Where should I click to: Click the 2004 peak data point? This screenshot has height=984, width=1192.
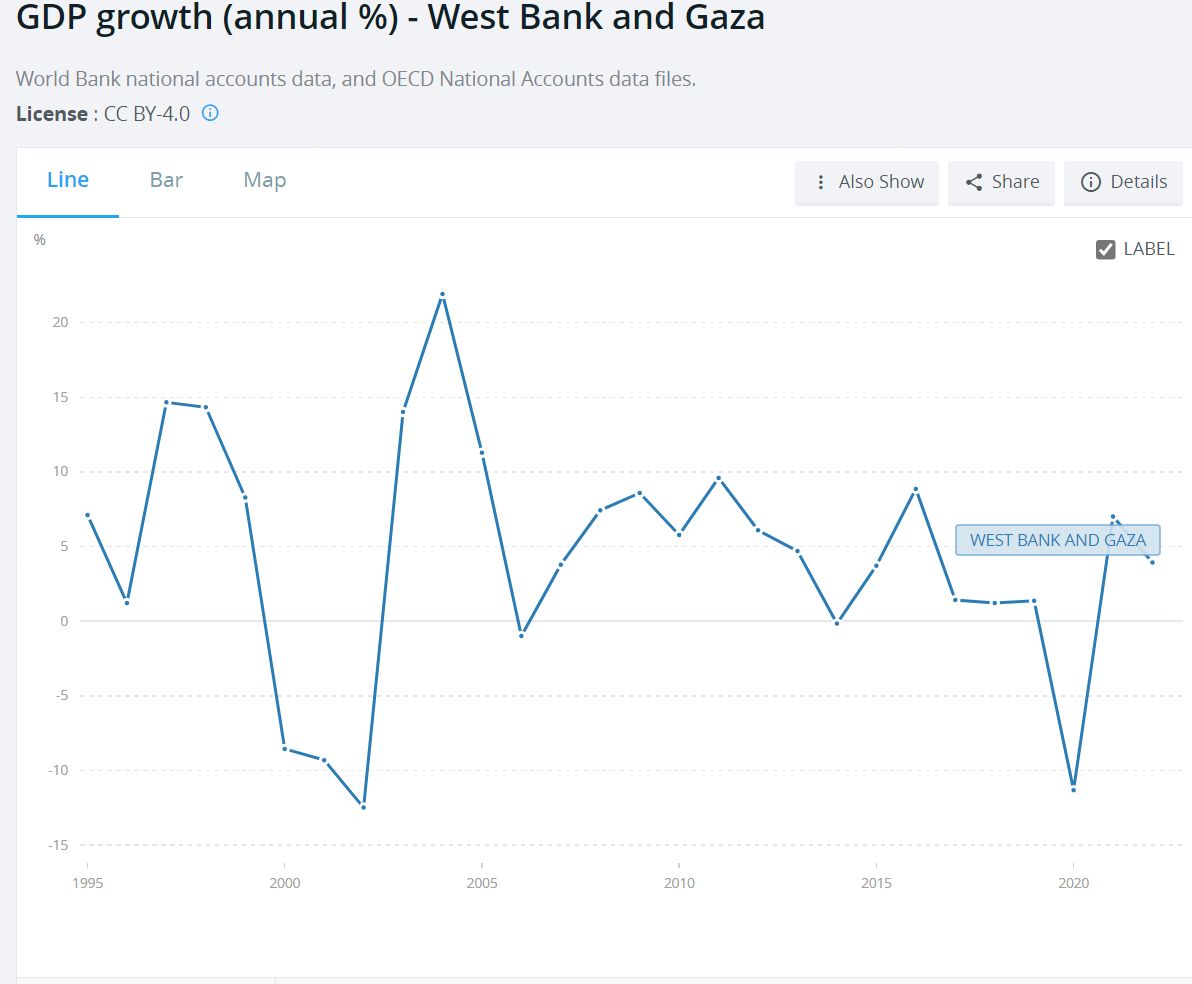point(442,295)
